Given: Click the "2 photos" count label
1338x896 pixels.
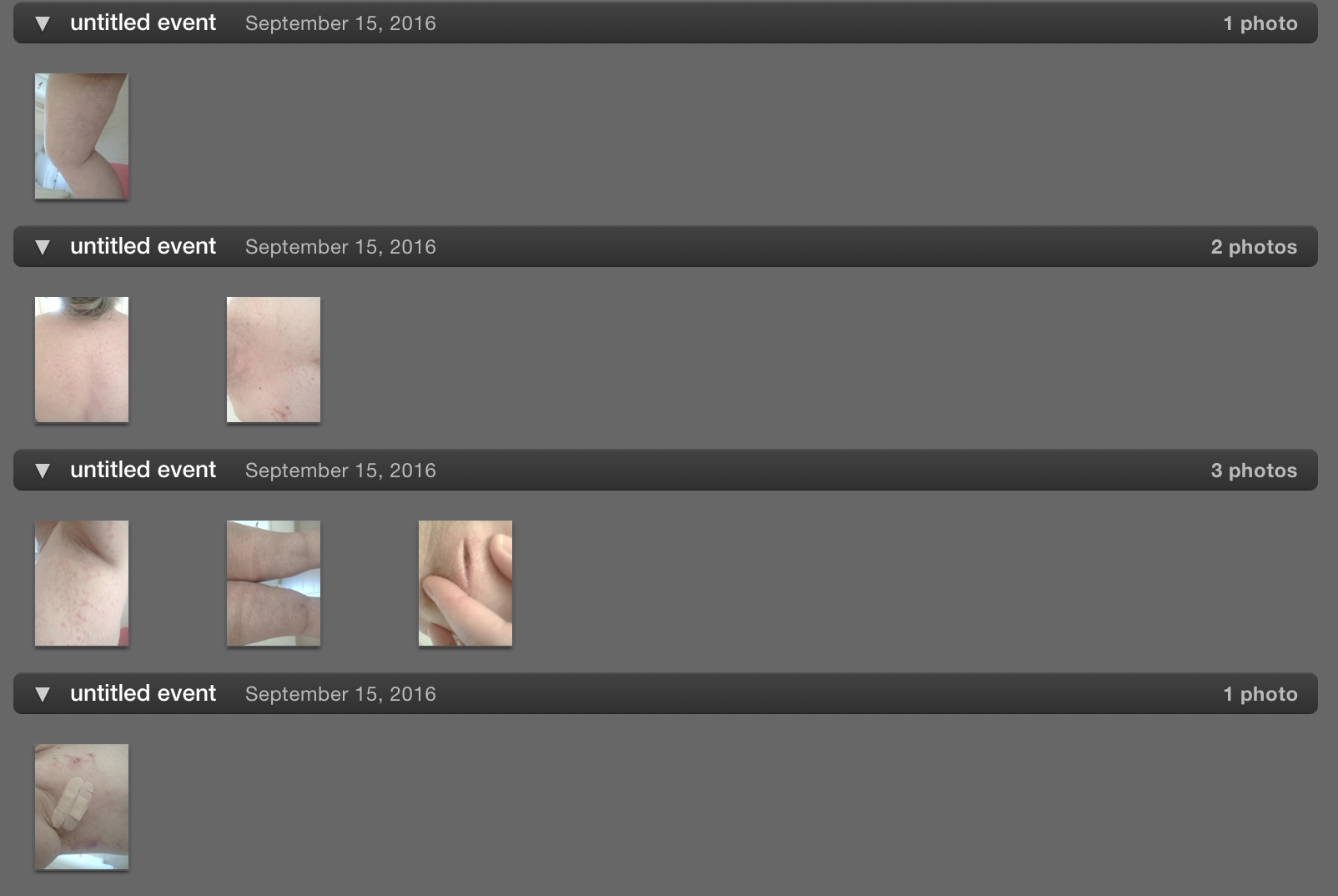Looking at the screenshot, I should point(1254,247).
